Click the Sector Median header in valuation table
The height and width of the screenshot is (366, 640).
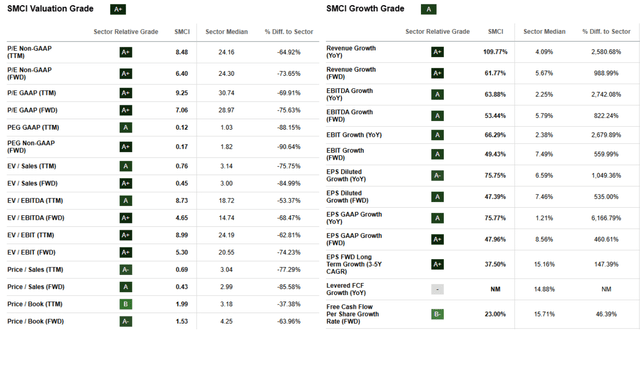pos(227,32)
